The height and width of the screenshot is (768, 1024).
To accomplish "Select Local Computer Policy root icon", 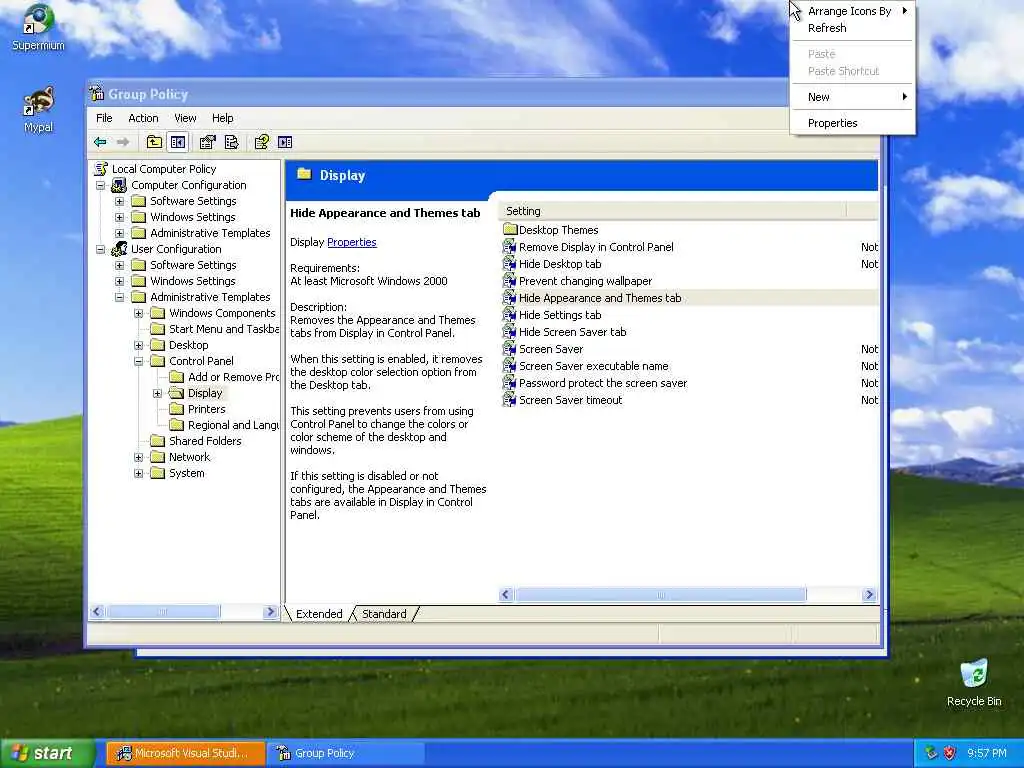I will [101, 169].
